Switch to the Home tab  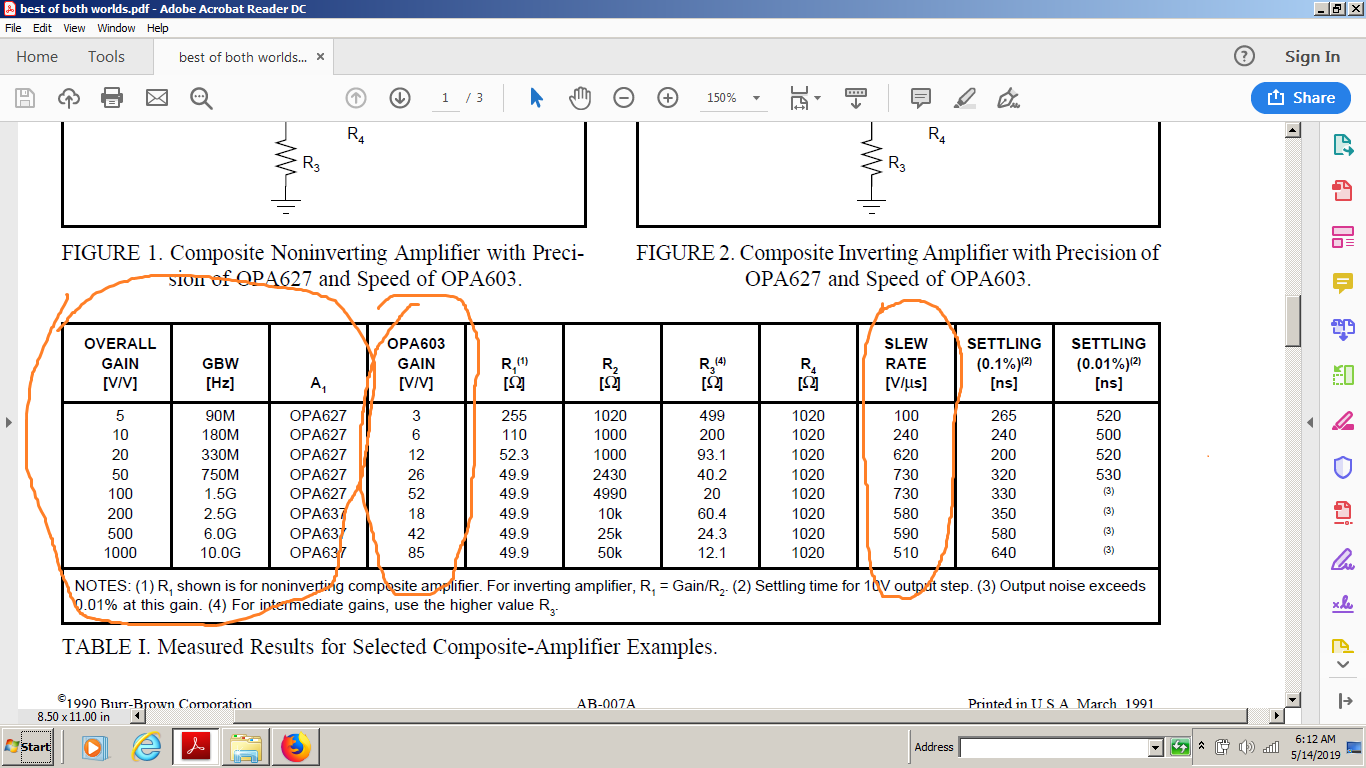(x=37, y=57)
